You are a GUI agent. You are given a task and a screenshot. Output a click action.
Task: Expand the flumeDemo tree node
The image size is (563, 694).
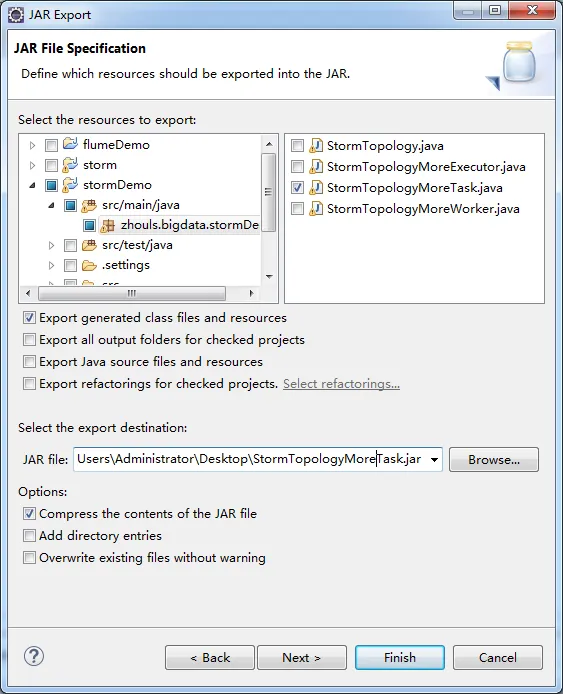32,145
